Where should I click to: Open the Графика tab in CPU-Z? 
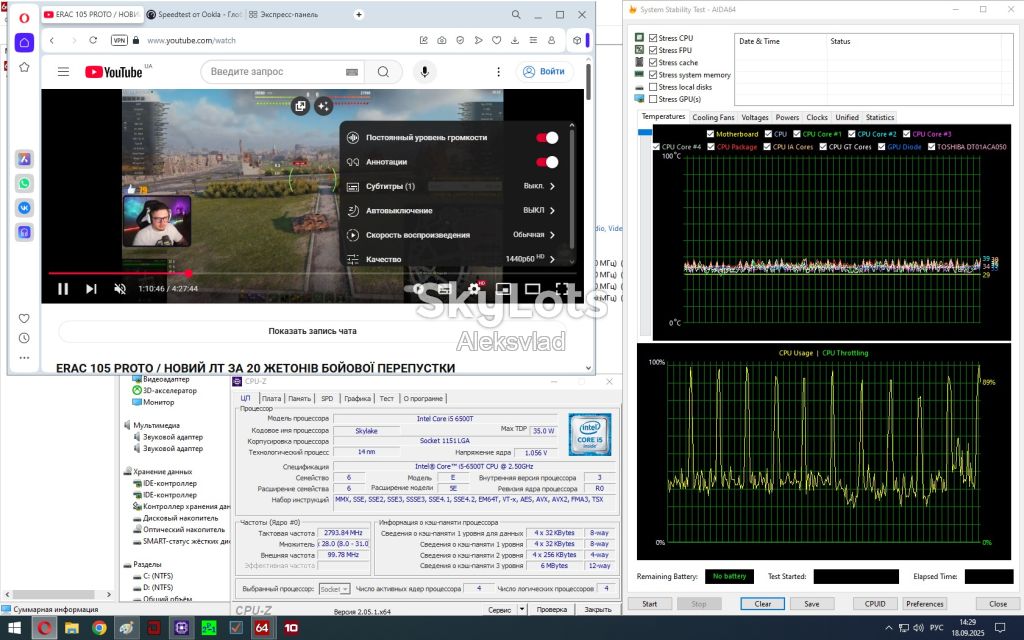tap(357, 398)
